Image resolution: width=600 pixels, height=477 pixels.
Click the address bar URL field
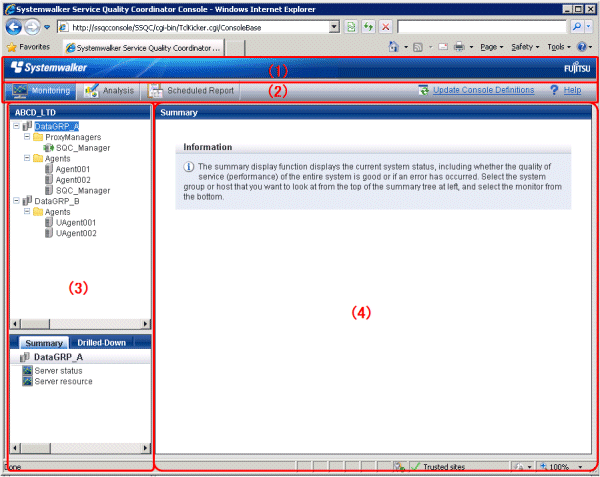pyautogui.click(x=195, y=28)
